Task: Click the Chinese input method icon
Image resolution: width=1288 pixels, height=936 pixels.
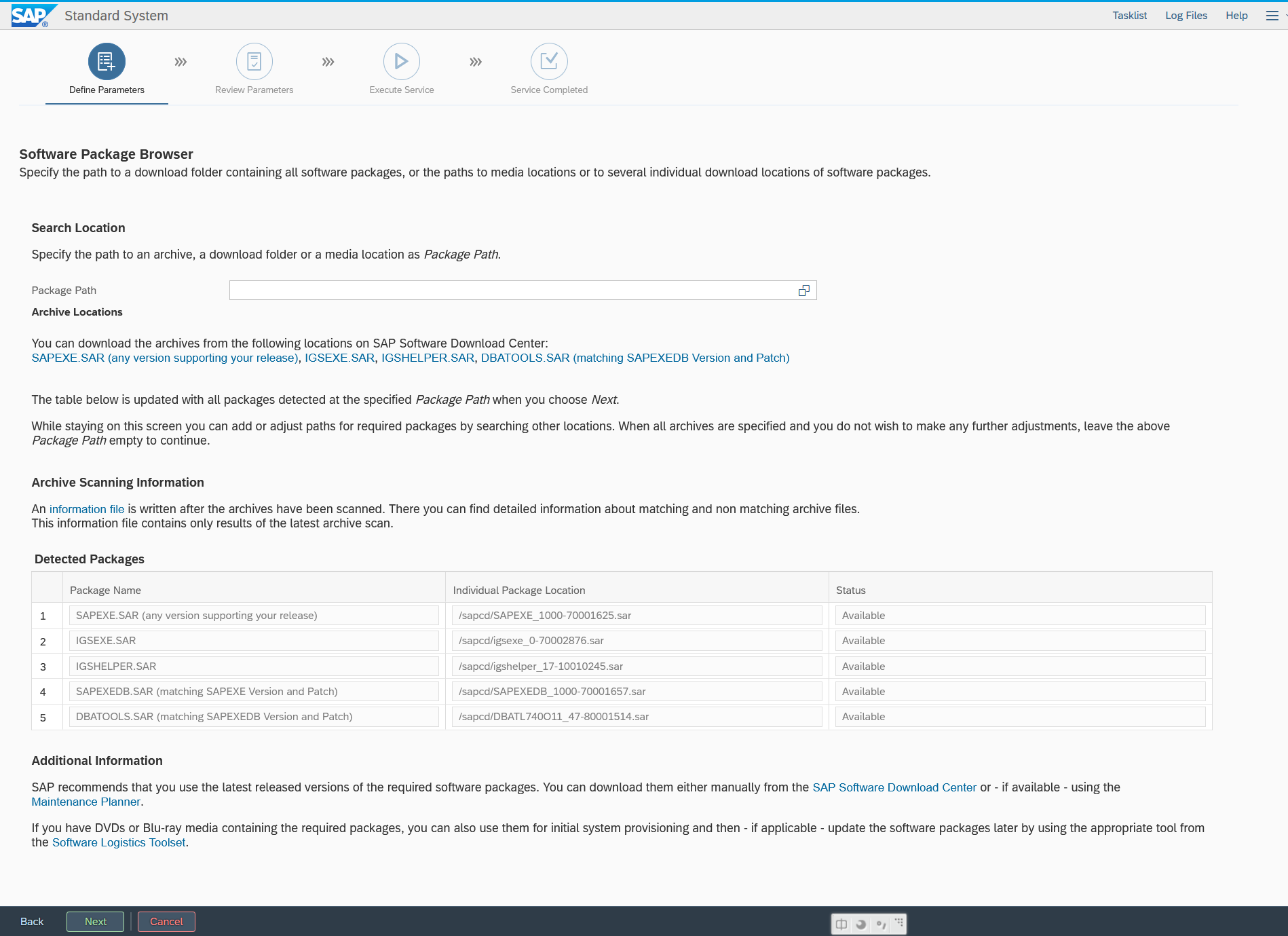Action: click(x=841, y=924)
